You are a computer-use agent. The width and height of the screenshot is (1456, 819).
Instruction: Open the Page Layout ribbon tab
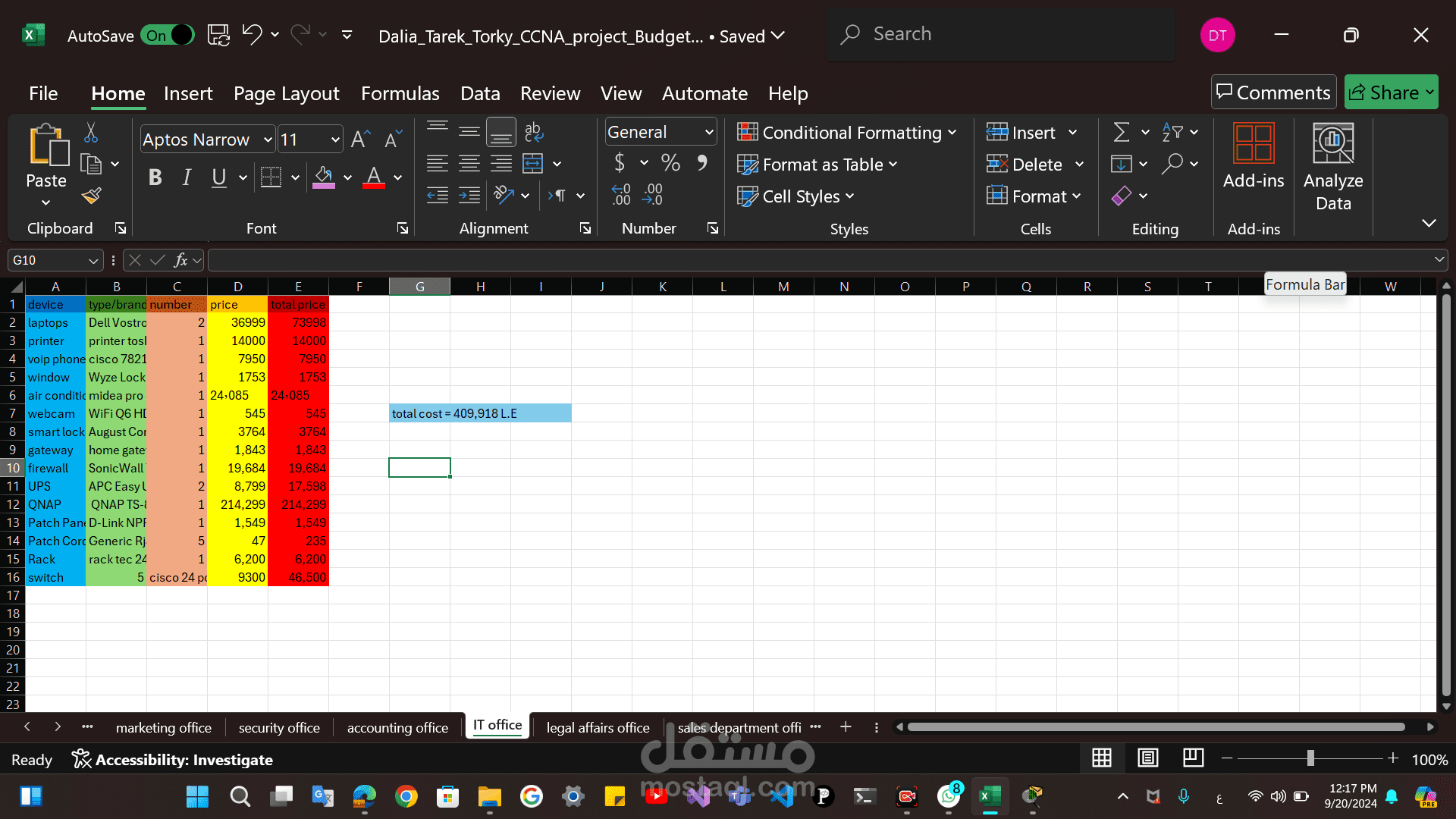click(x=287, y=93)
